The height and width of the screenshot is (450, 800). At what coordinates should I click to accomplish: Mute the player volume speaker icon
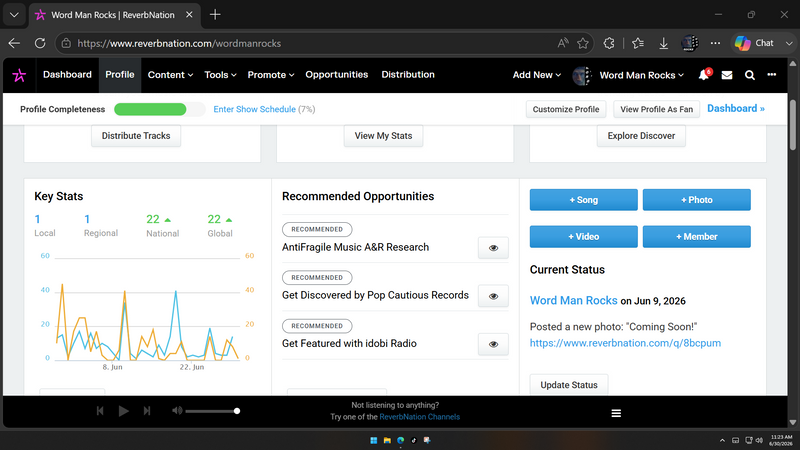point(177,411)
